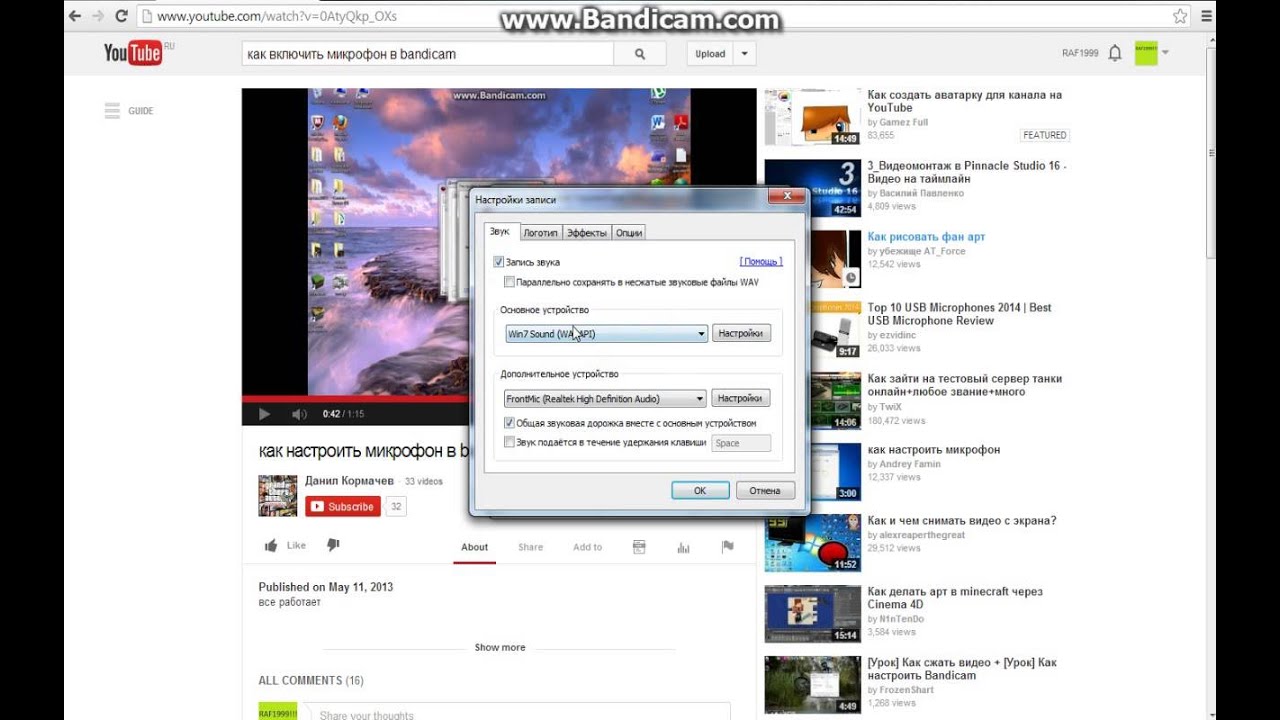
Task: Click Настройки button for Основное устройство
Action: click(x=741, y=333)
